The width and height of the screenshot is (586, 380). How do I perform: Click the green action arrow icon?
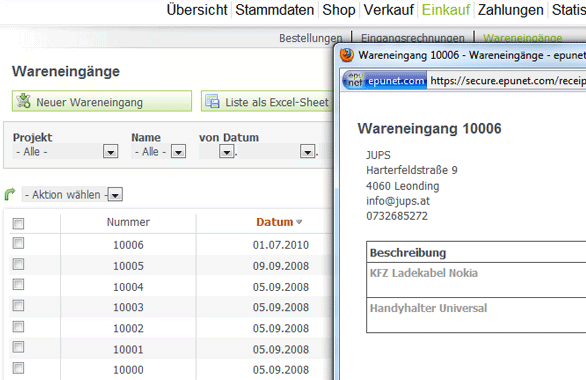tap(10, 194)
